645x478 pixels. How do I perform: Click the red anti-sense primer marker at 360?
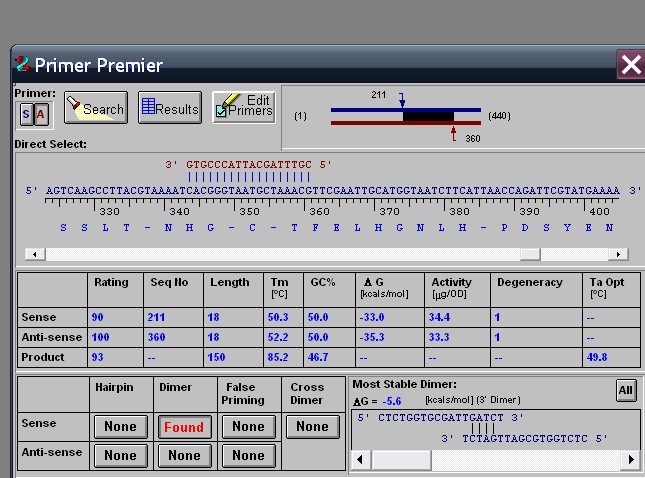tap(453, 133)
